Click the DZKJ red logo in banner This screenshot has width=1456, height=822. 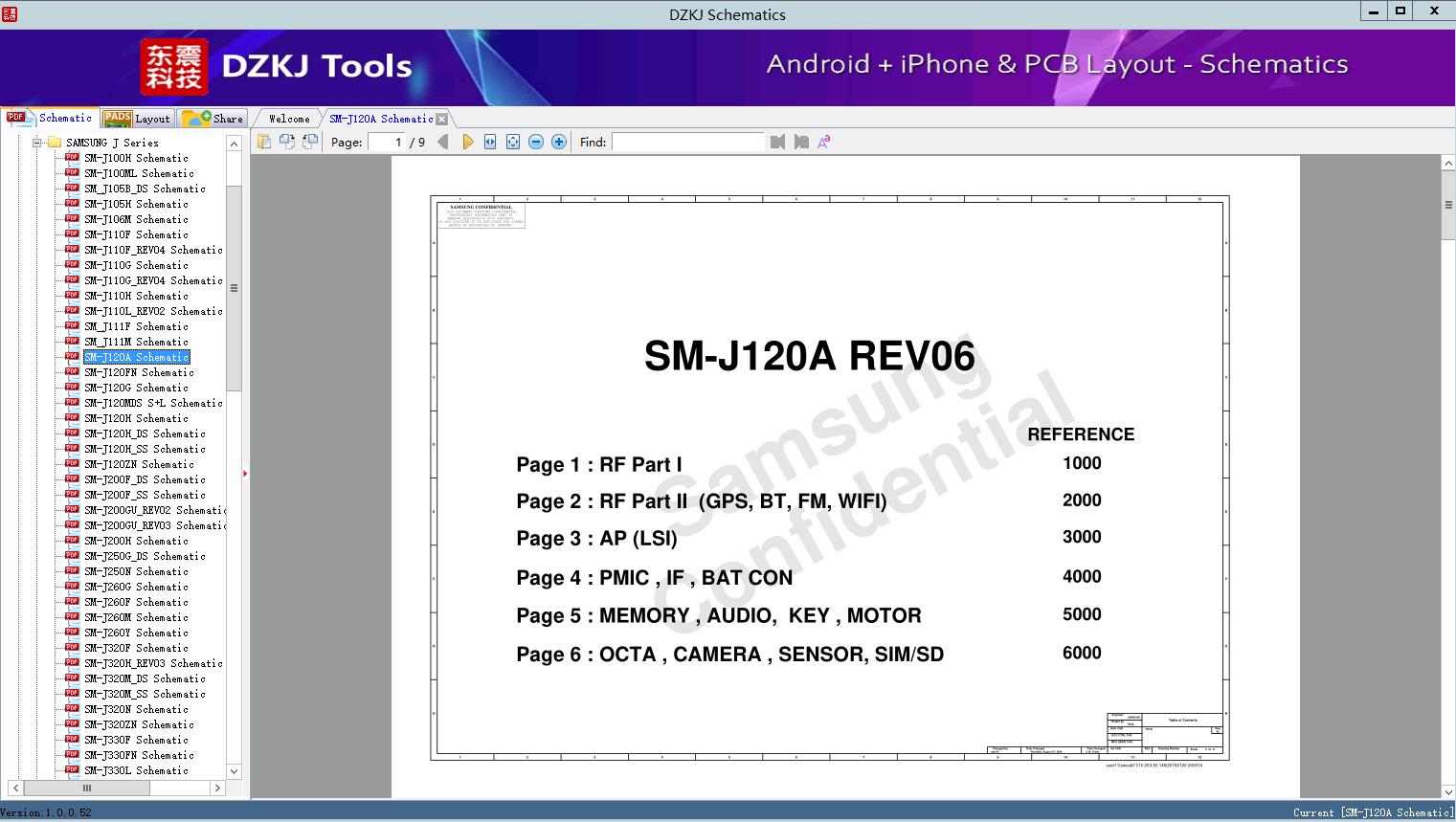[174, 67]
